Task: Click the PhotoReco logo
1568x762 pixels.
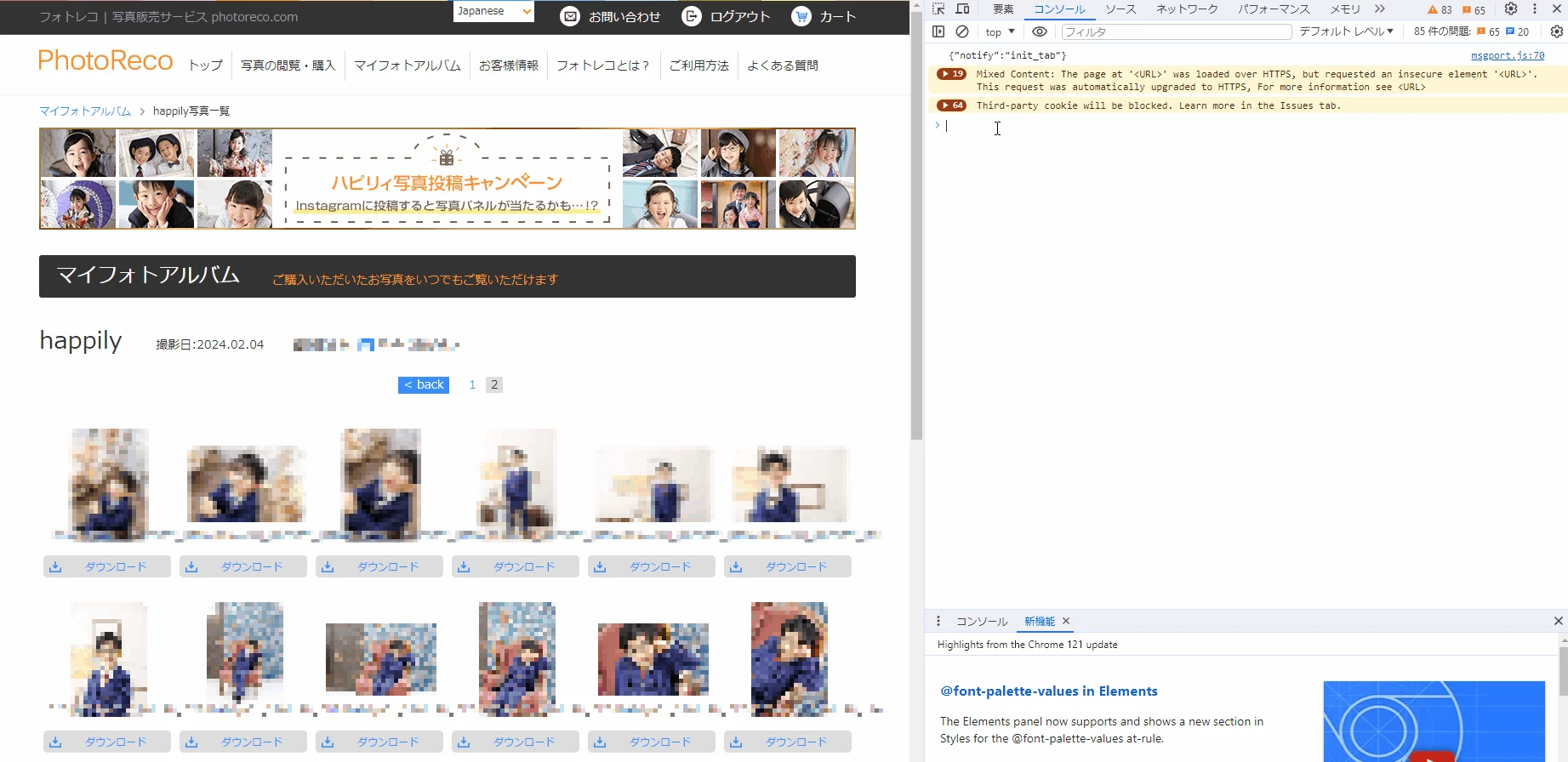Action: point(105,60)
